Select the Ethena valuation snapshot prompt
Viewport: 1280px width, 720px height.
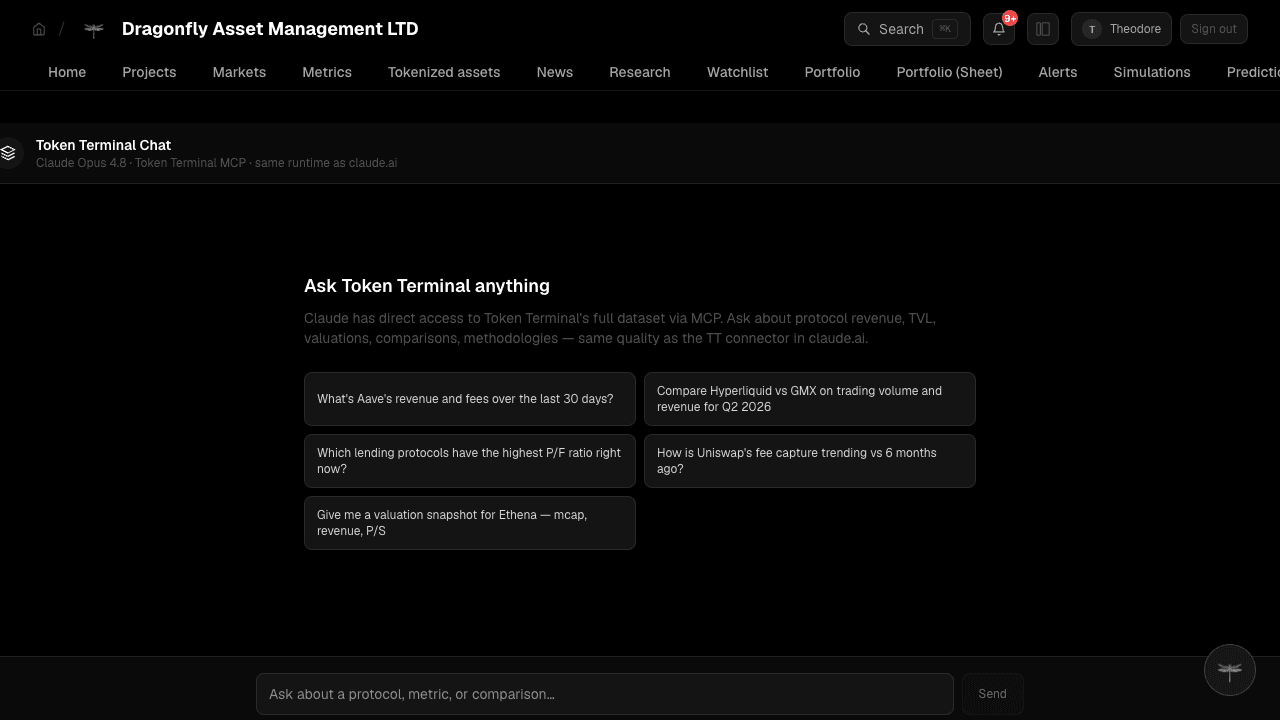click(x=470, y=523)
